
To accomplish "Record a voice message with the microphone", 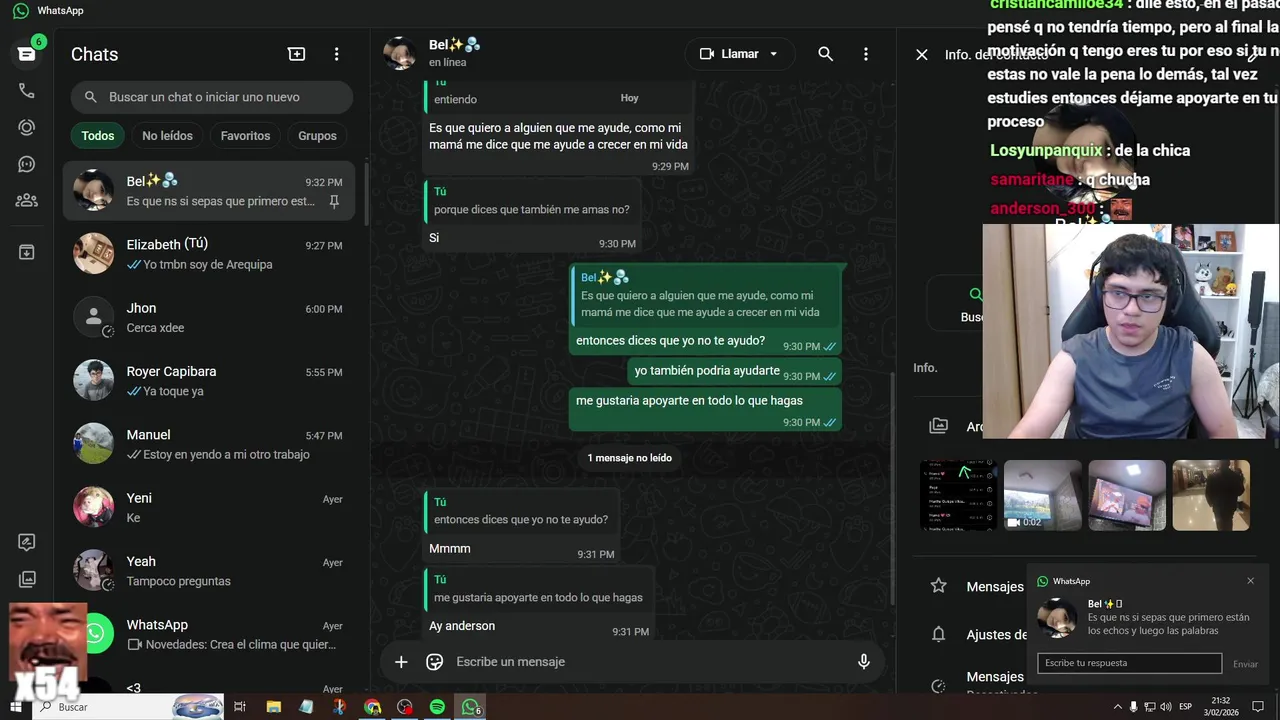I will click(x=864, y=662).
